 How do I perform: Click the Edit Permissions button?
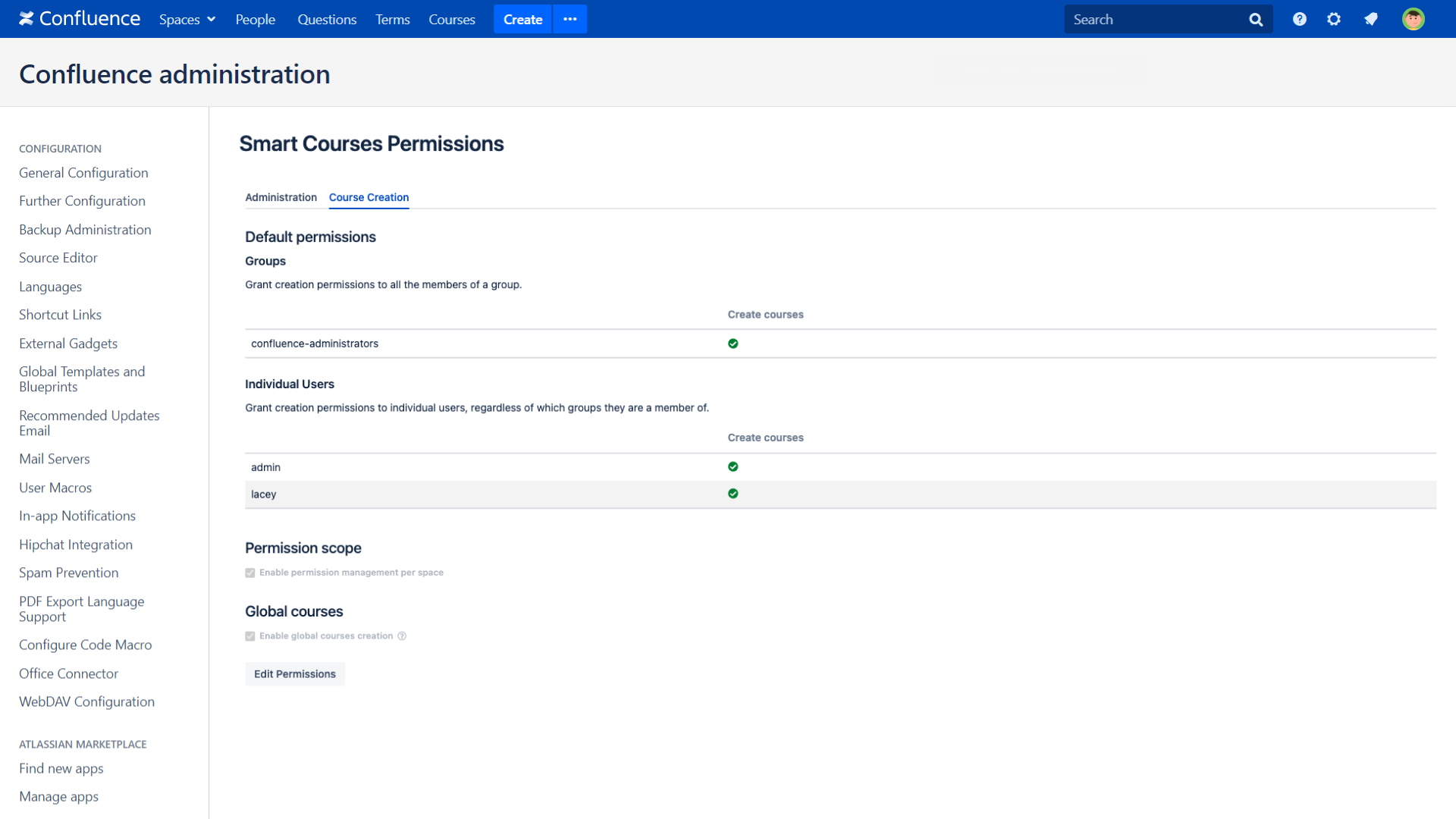coord(295,674)
